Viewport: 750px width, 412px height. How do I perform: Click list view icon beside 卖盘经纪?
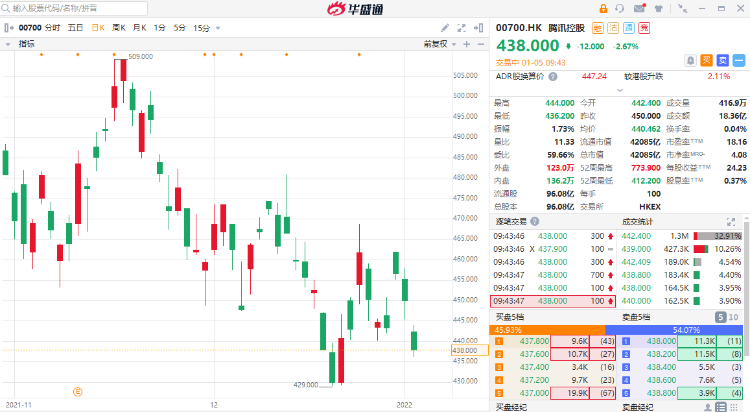(x=720, y=407)
